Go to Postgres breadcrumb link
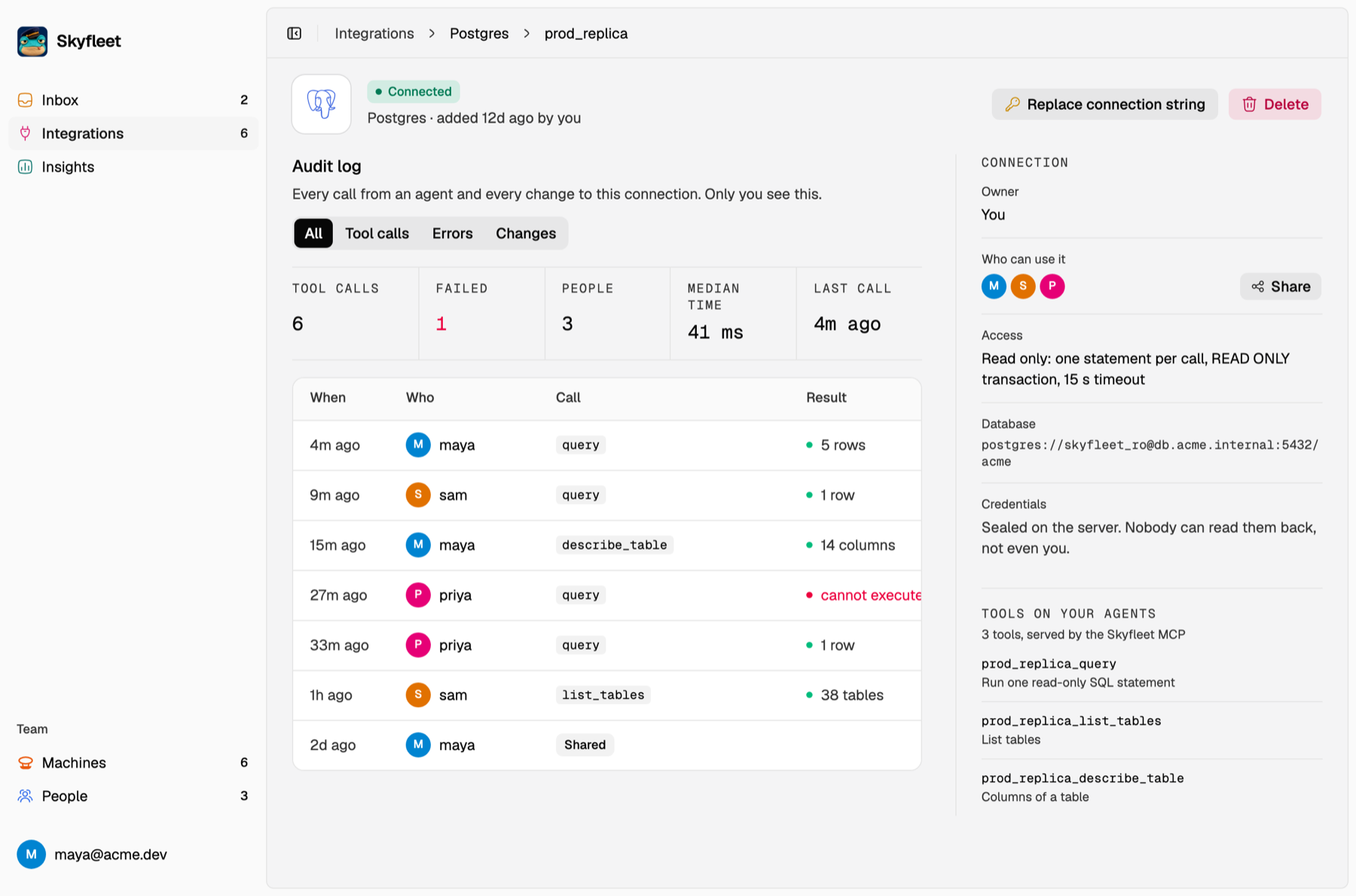 [479, 33]
